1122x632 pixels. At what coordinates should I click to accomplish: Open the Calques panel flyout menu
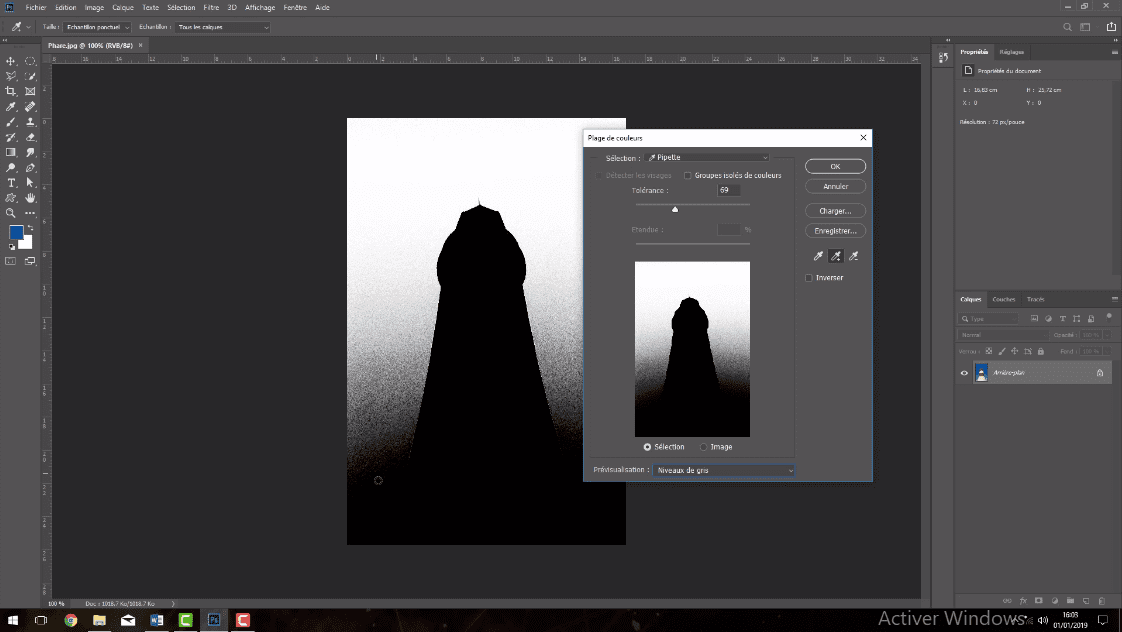point(1114,299)
